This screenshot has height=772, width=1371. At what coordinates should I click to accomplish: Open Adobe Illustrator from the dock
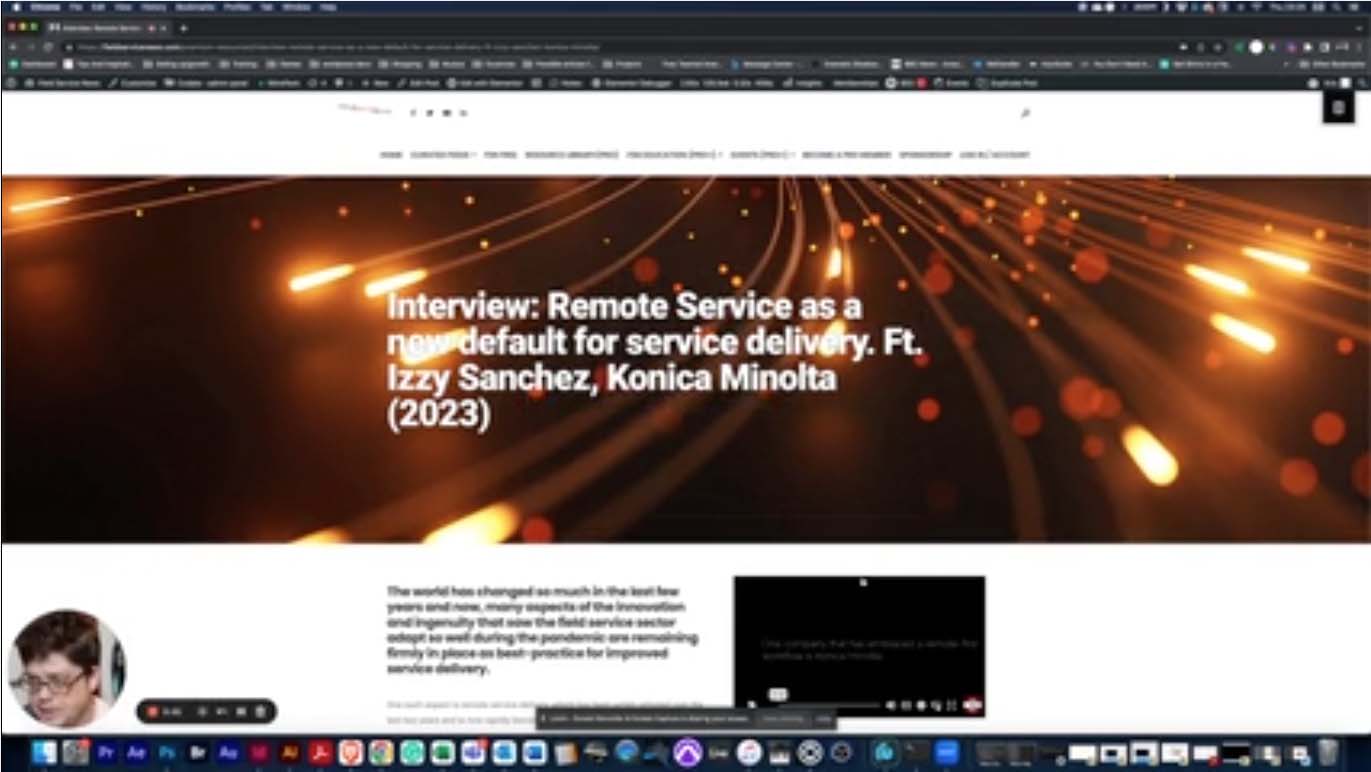pos(291,752)
